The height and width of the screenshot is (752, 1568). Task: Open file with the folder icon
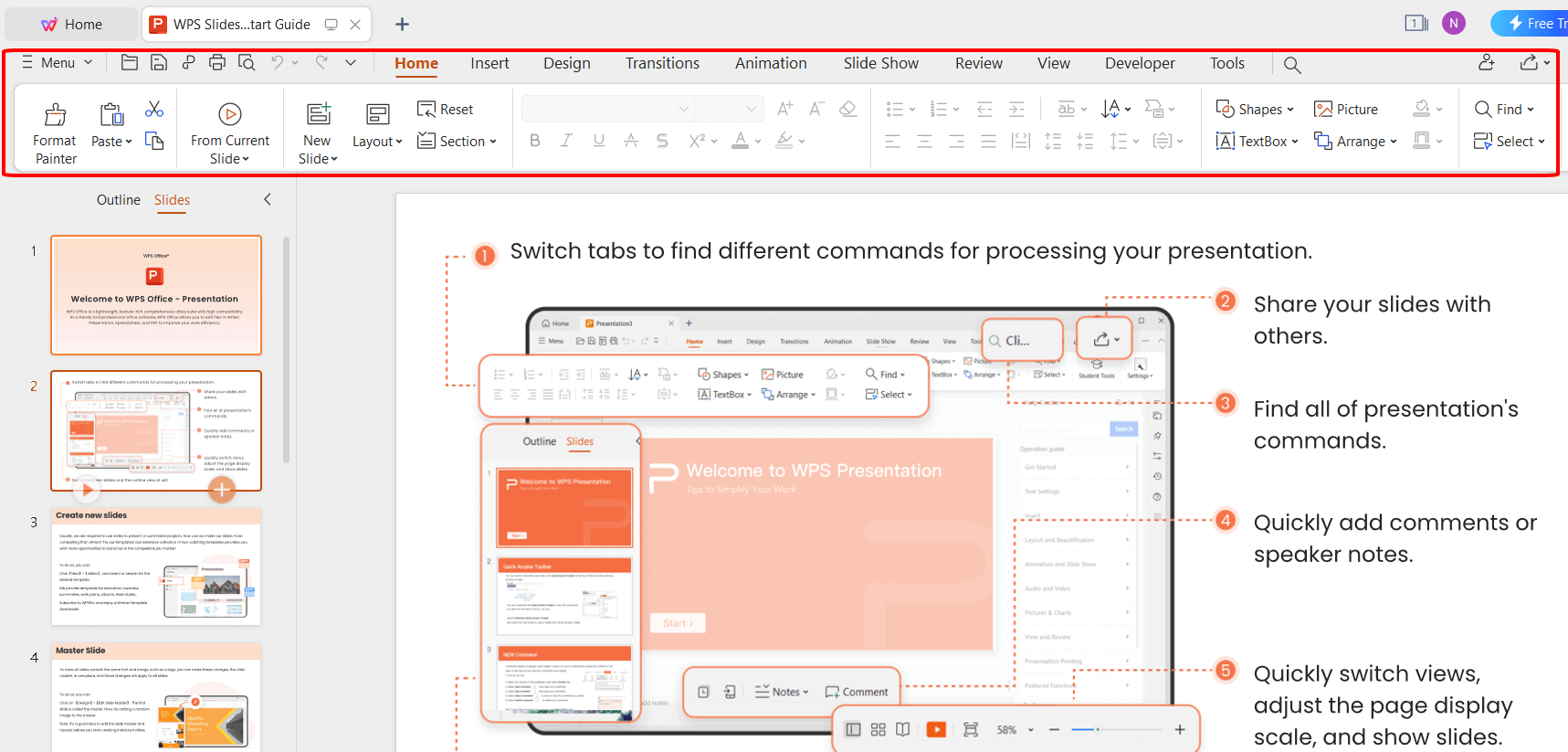130,62
